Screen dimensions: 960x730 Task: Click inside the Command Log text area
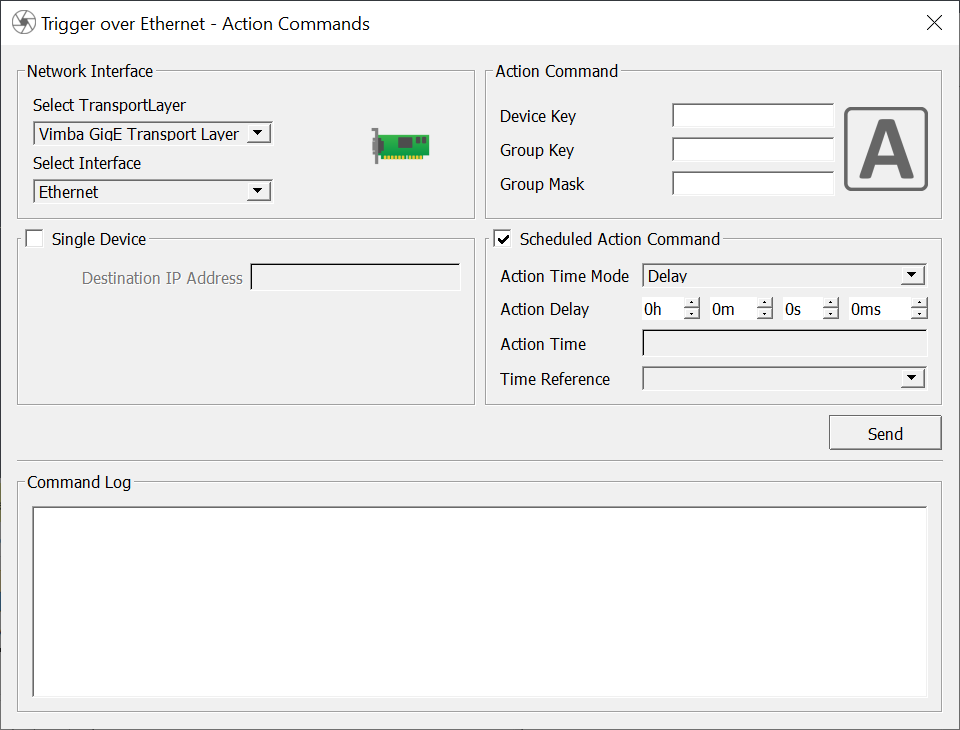[479, 600]
